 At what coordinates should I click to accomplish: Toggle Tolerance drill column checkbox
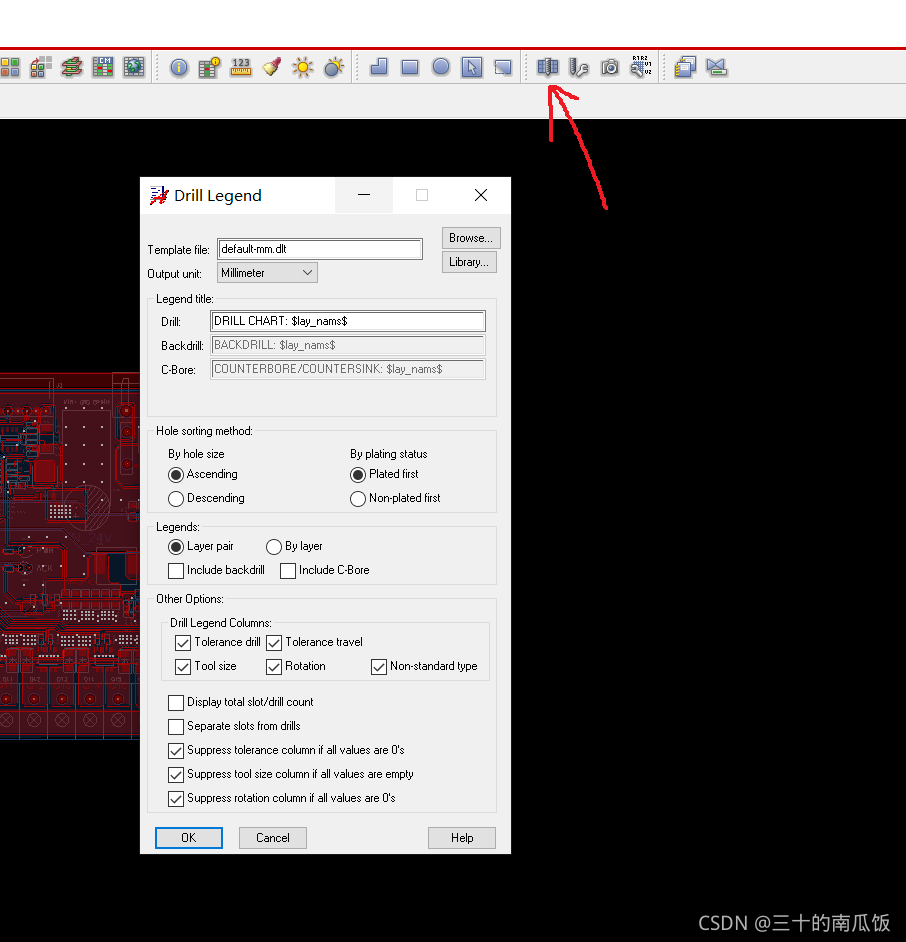[183, 643]
